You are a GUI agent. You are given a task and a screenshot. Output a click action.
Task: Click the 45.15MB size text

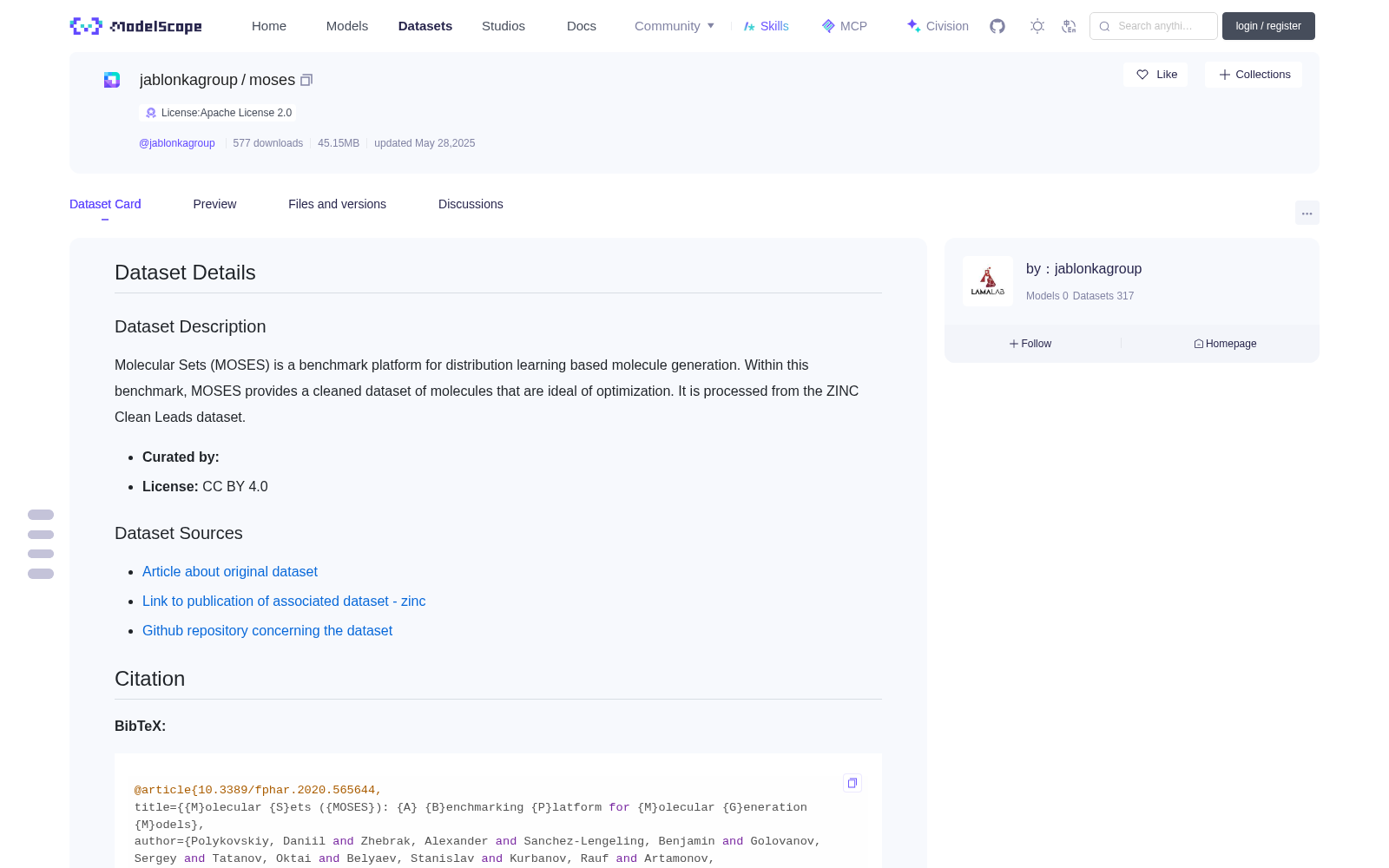(339, 143)
